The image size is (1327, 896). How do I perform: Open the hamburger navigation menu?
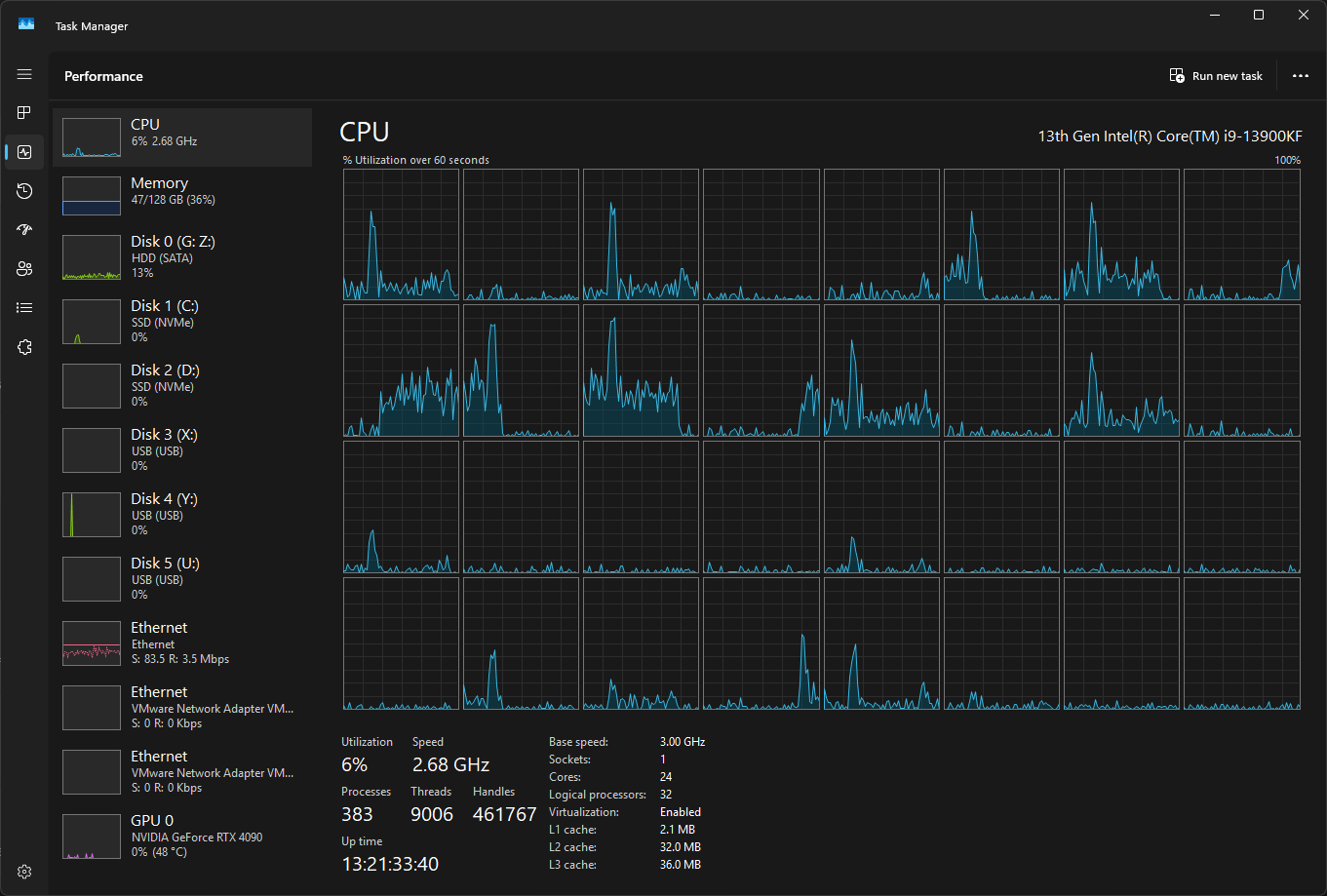(24, 74)
